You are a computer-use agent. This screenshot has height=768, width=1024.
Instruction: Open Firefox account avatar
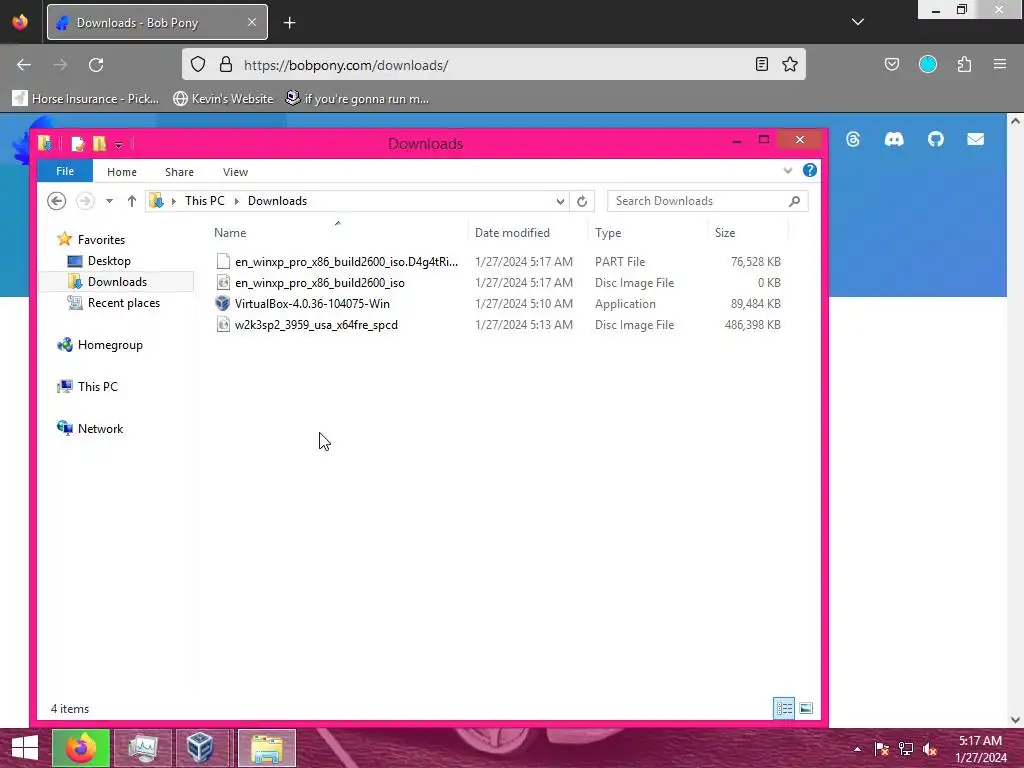[928, 64]
